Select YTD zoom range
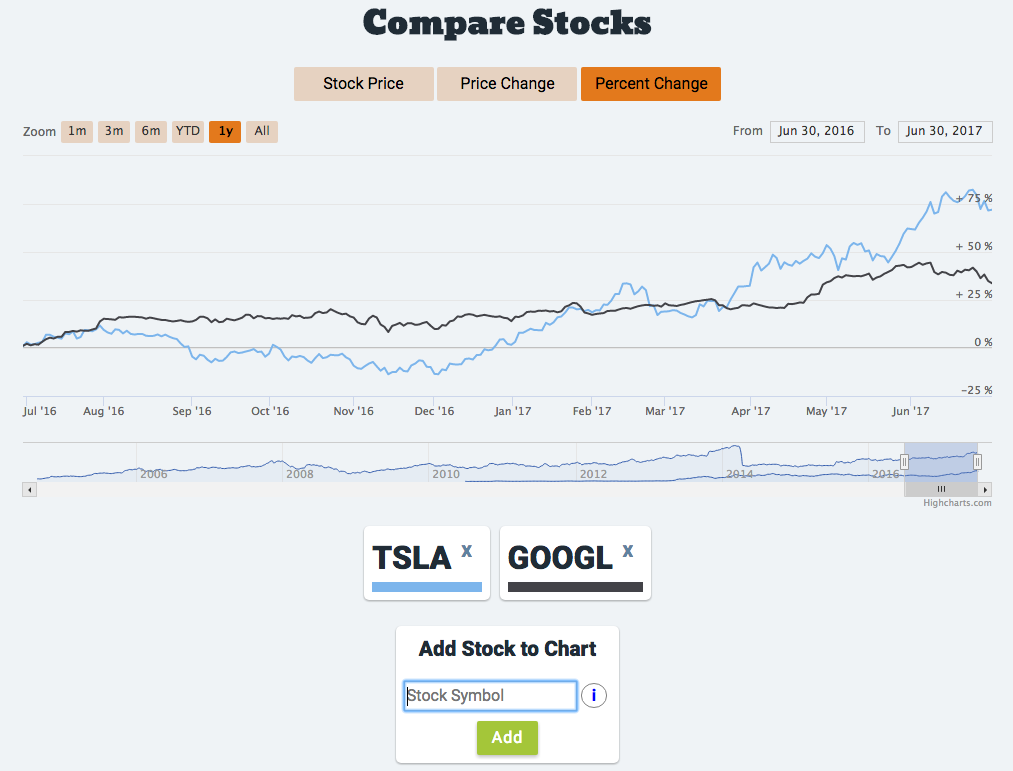 (x=188, y=131)
